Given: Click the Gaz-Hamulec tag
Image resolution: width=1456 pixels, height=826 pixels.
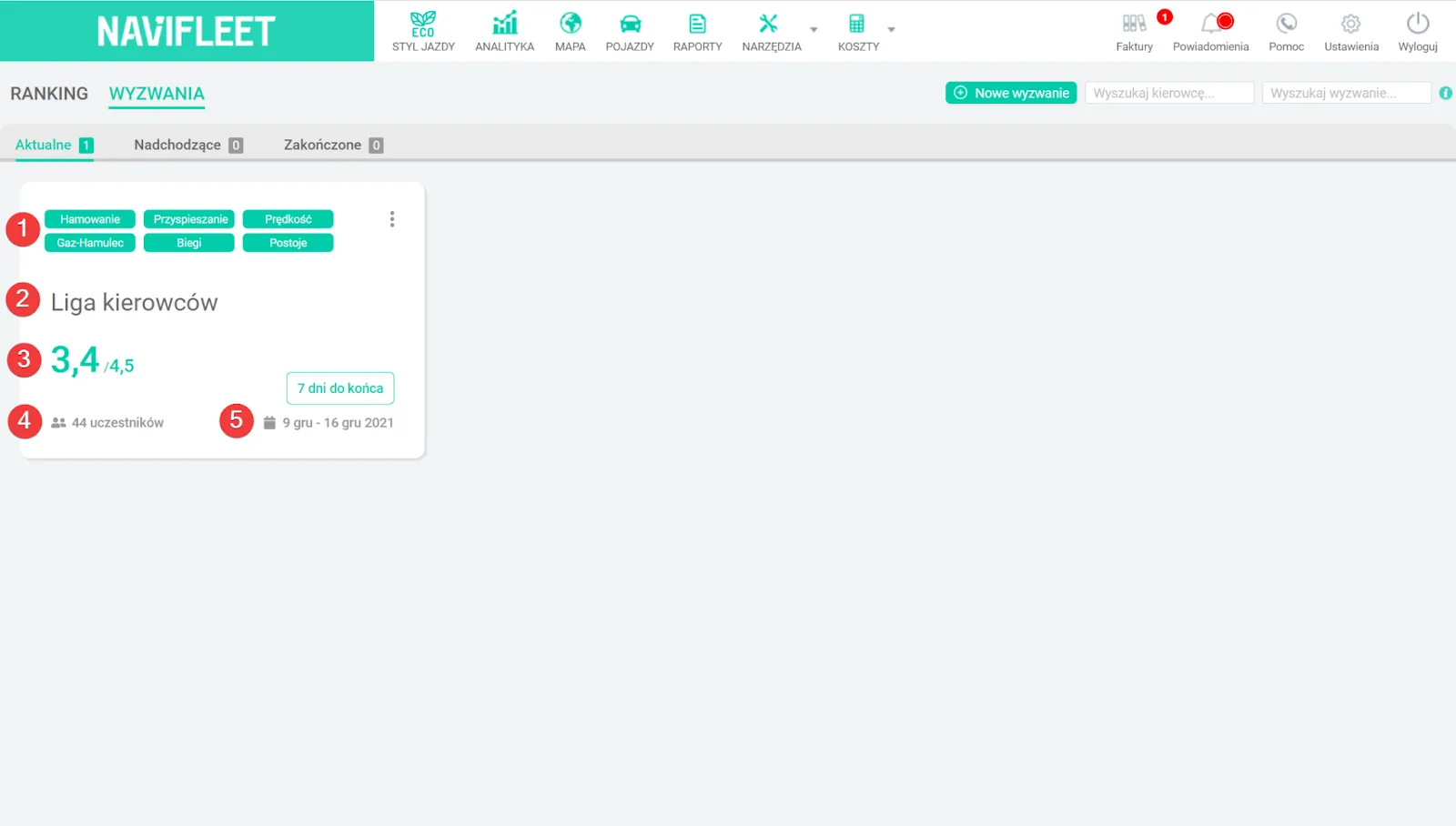Looking at the screenshot, I should pos(90,243).
